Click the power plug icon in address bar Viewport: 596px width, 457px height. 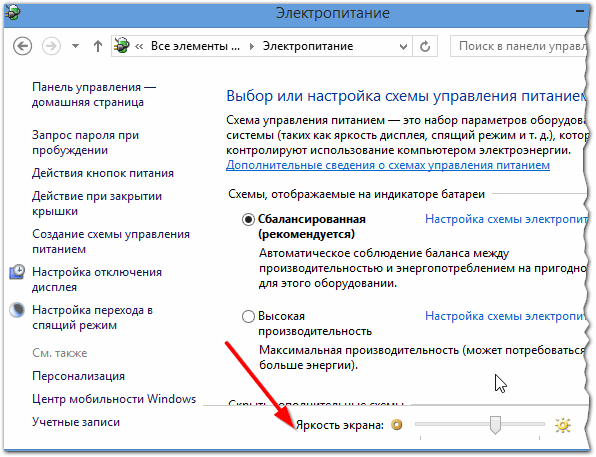click(122, 46)
